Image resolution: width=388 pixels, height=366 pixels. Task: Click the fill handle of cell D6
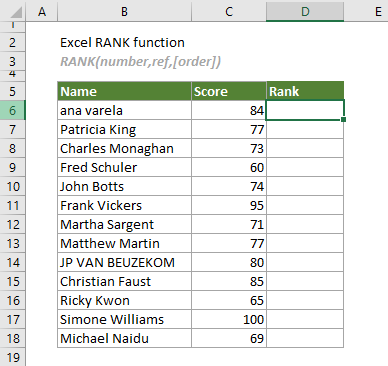click(x=344, y=119)
